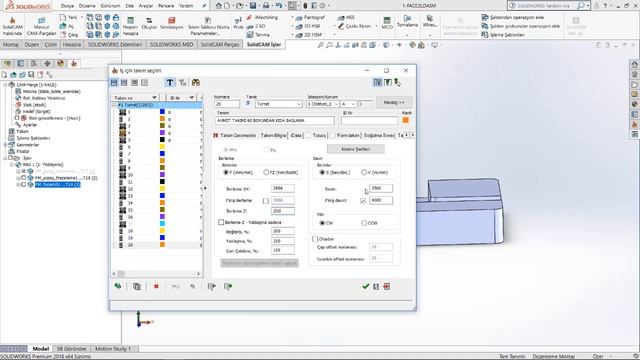Screen dimensions: 640x360
Task: Enable the İlerleme Z yaklaşma sadece checkbox
Action: (x=221, y=222)
